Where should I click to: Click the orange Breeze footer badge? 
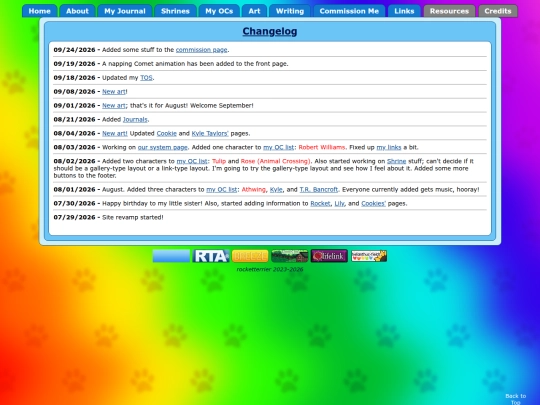point(250,256)
